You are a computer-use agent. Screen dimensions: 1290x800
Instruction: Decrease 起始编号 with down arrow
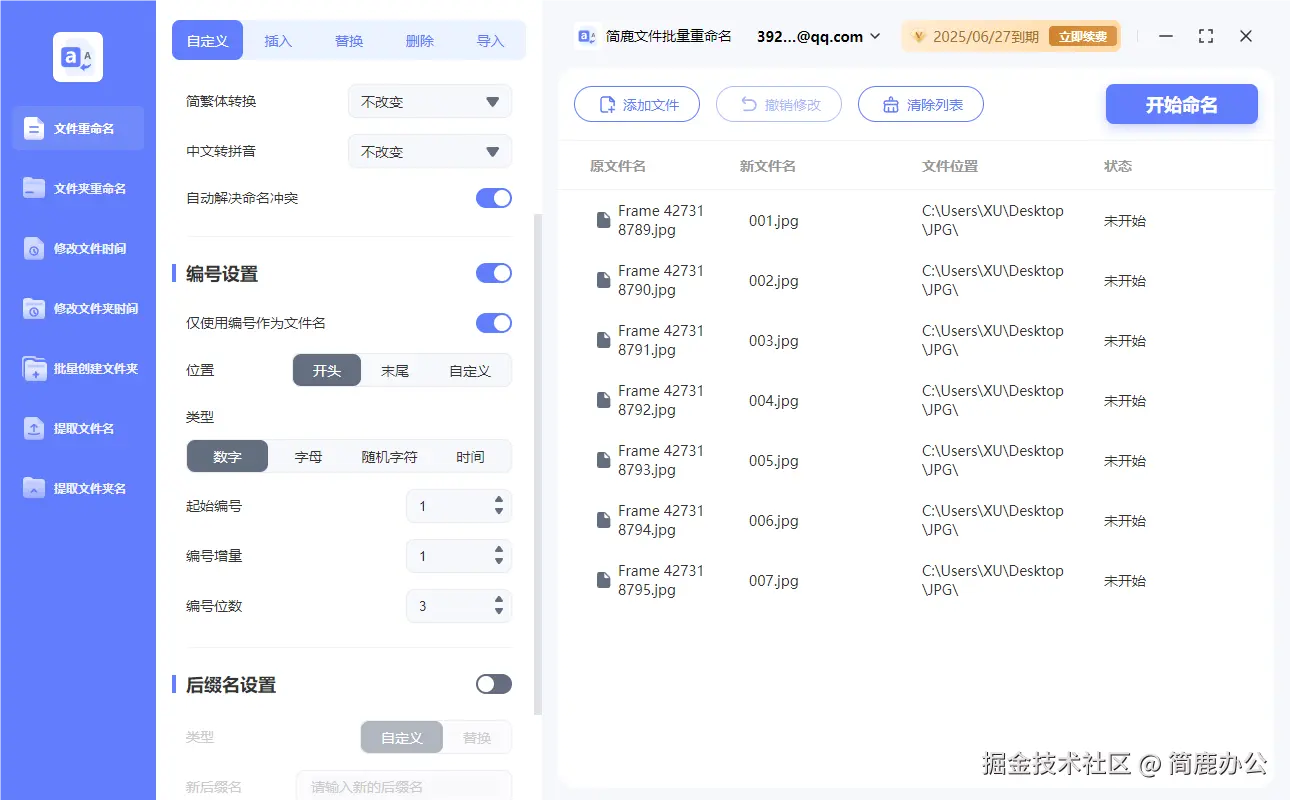(x=499, y=512)
